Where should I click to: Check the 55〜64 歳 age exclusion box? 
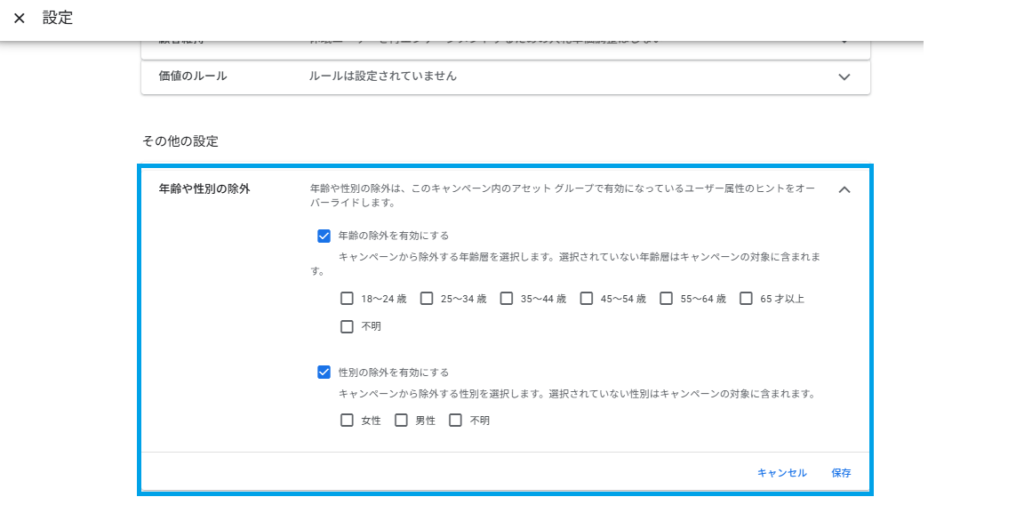[x=667, y=298]
